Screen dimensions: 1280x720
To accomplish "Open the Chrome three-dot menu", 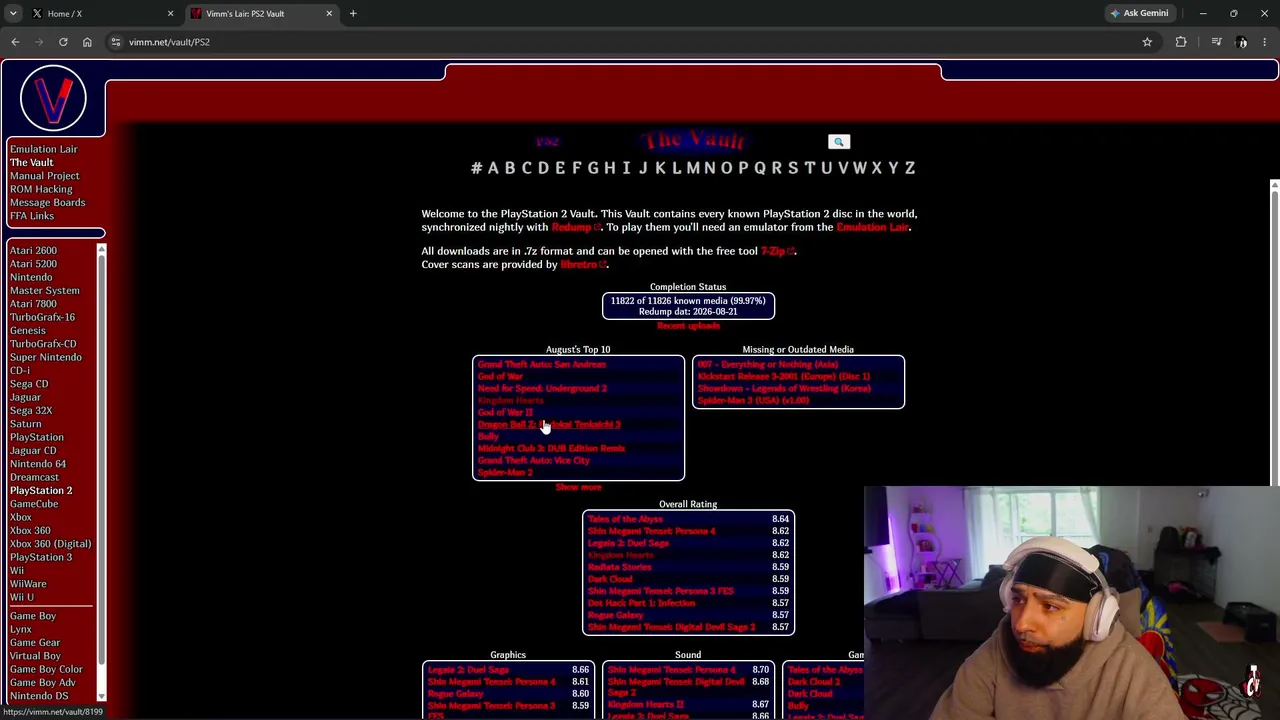I will tap(1265, 42).
